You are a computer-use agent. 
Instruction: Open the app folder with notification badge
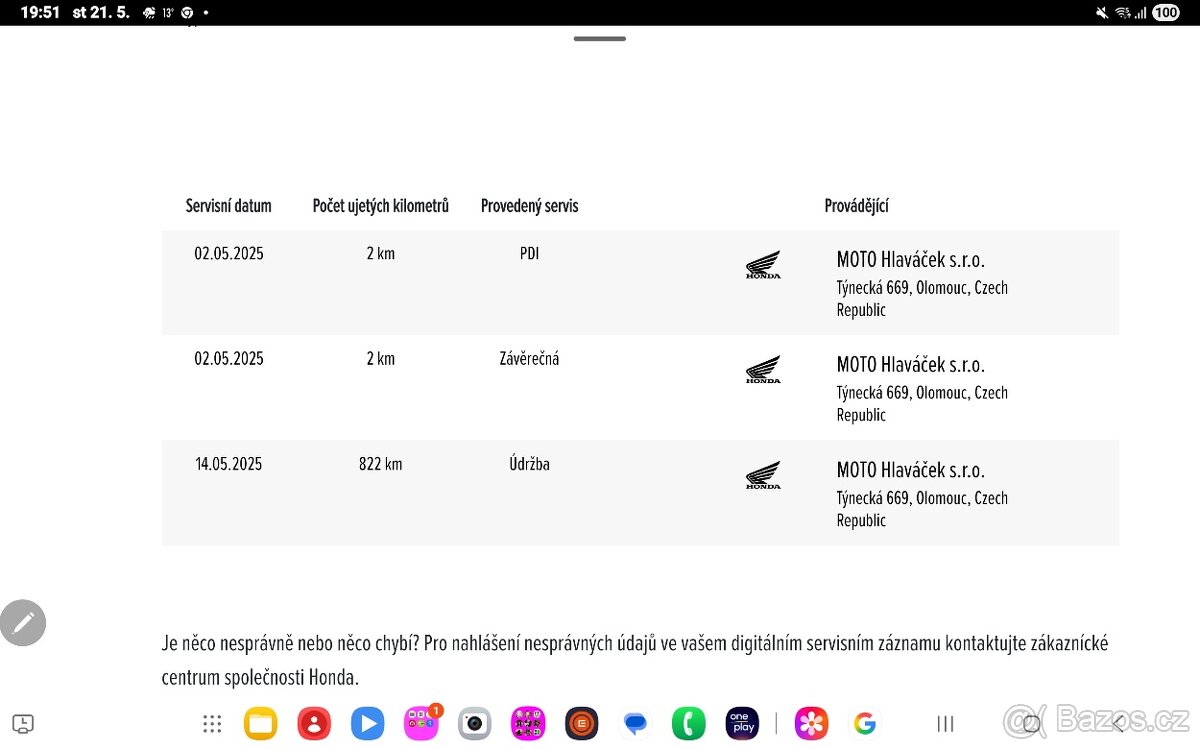tap(421, 723)
